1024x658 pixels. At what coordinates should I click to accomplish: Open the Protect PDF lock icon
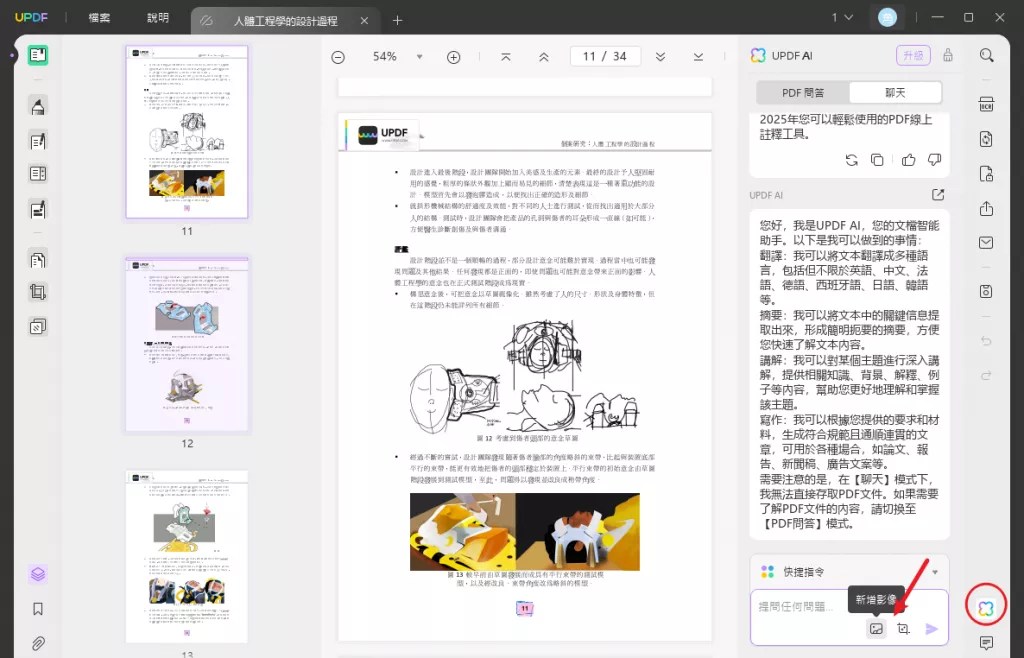986,174
